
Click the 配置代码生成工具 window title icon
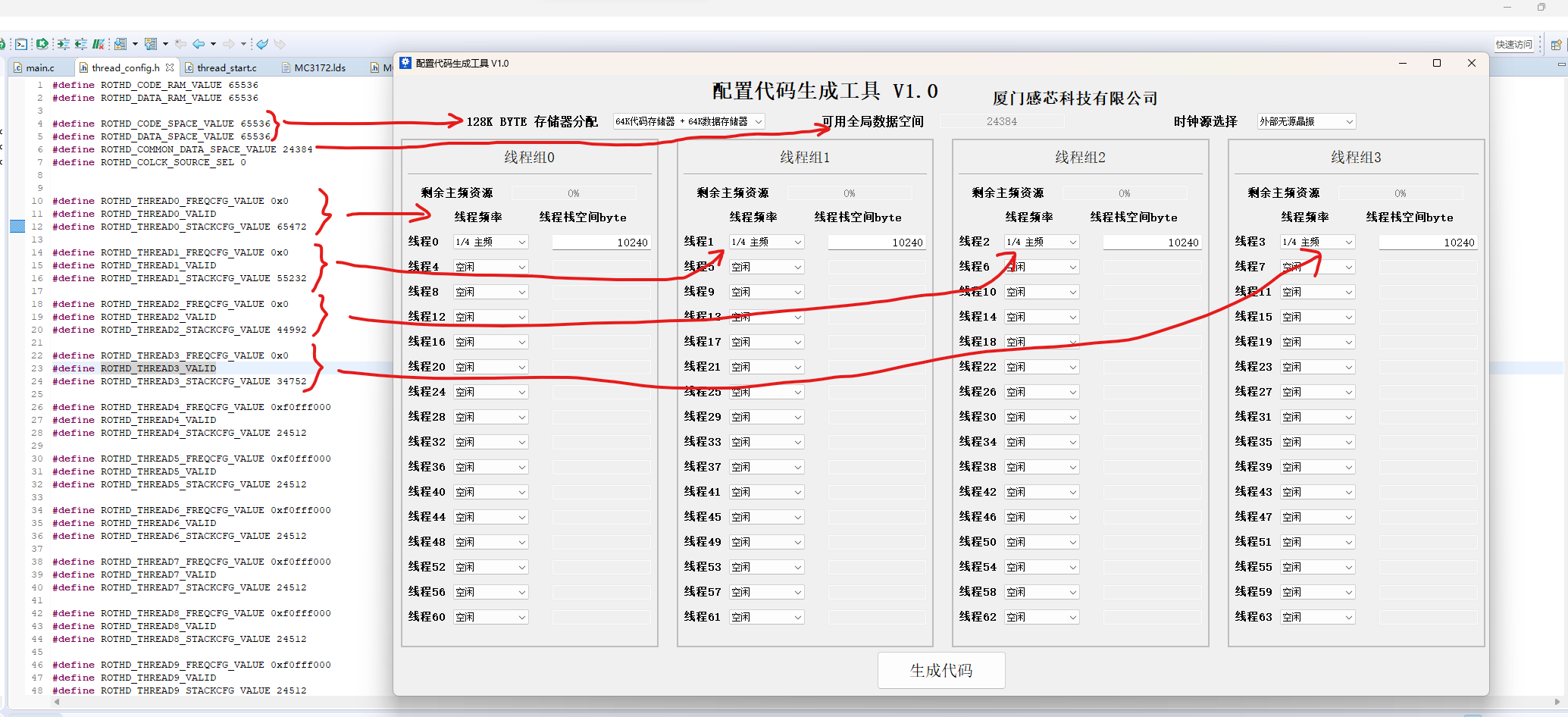[x=405, y=63]
